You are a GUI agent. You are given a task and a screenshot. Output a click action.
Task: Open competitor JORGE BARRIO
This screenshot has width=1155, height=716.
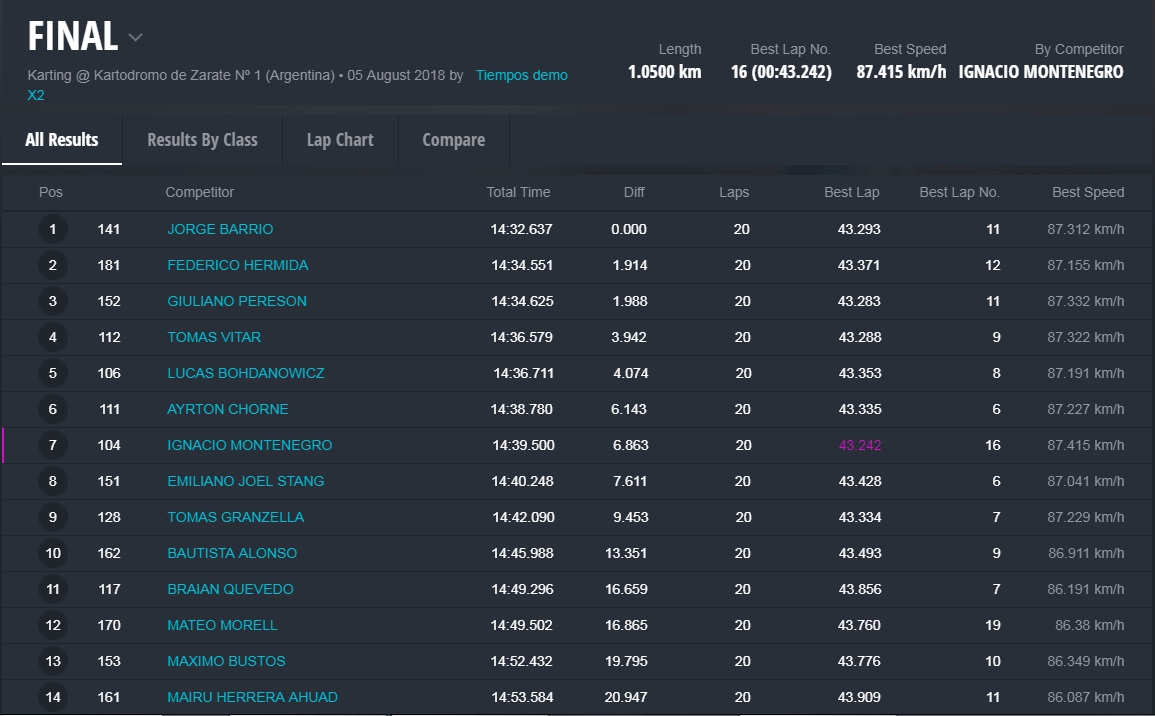pyautogui.click(x=220, y=229)
